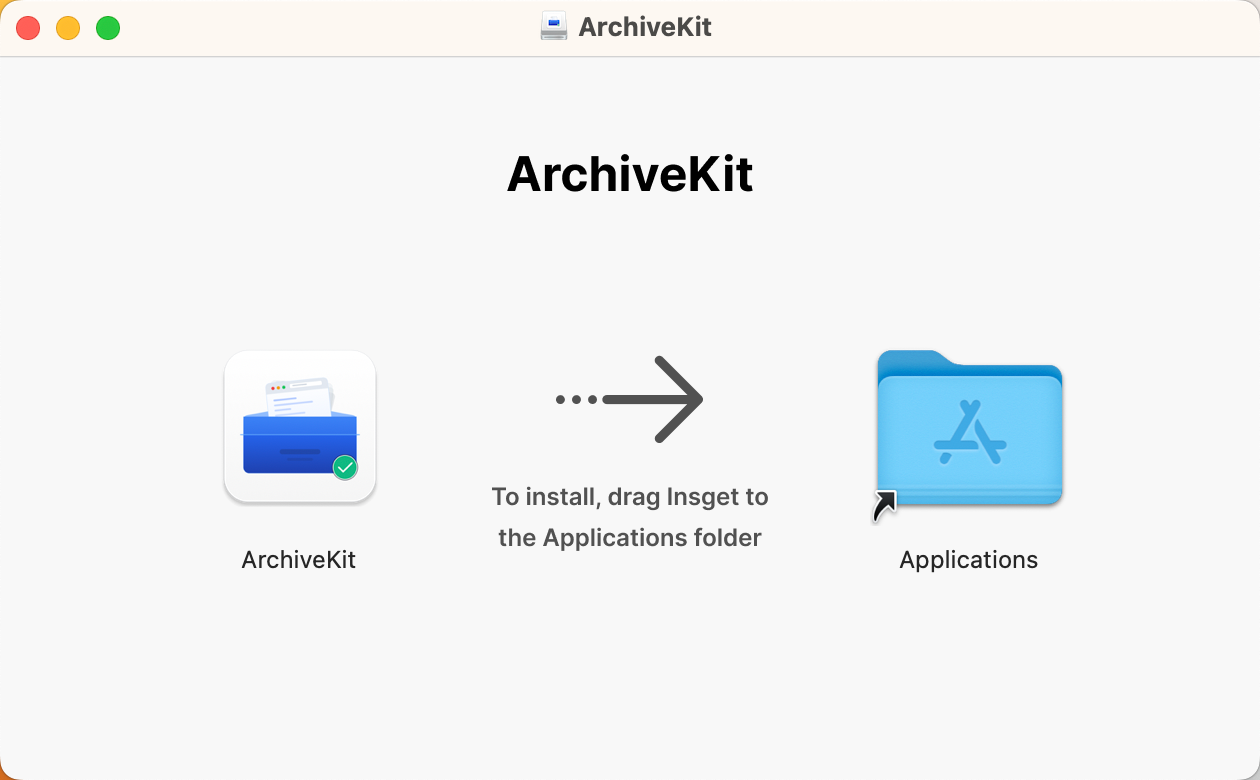Click the install instruction text

click(x=630, y=516)
